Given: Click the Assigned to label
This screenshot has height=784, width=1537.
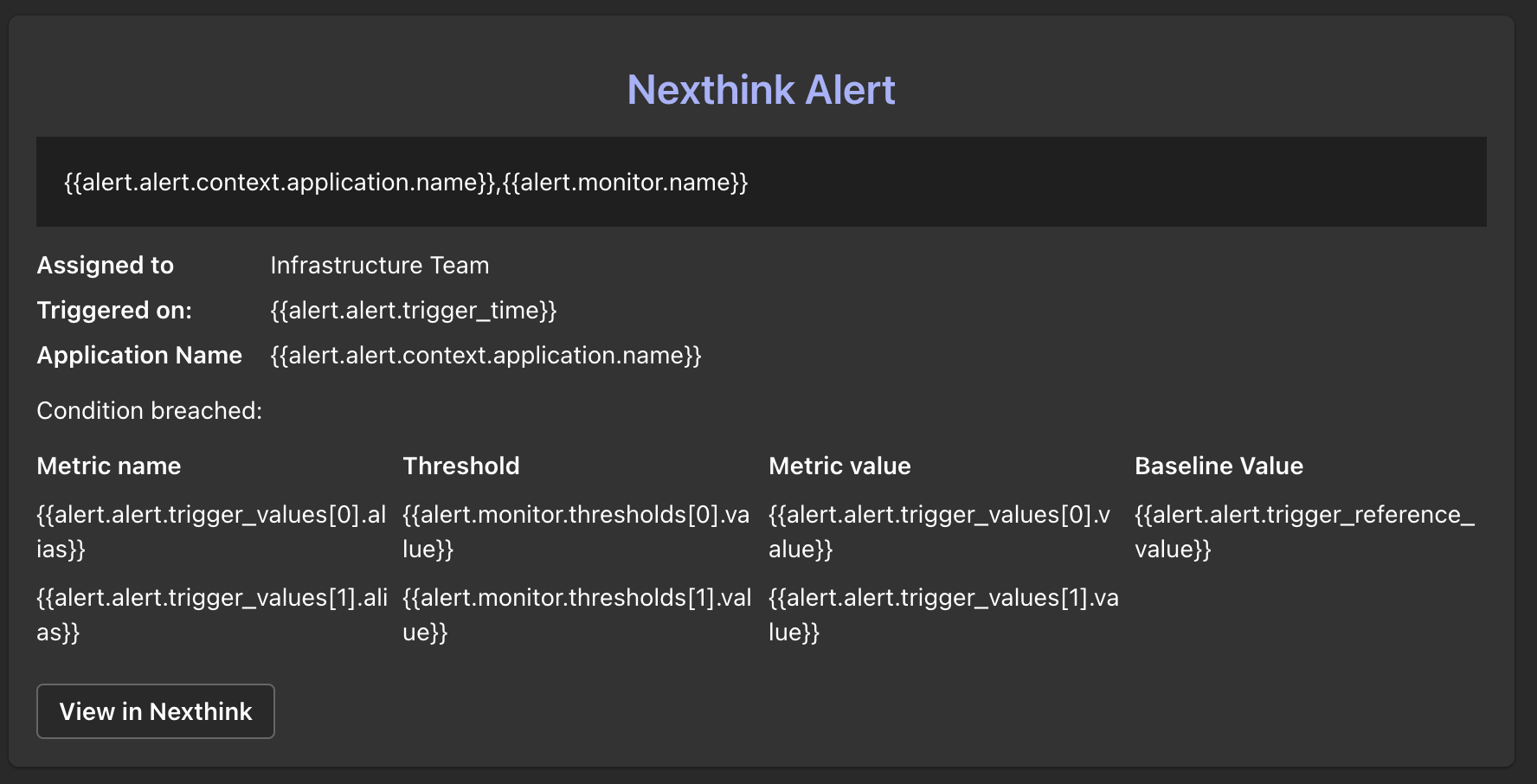Looking at the screenshot, I should 106,265.
